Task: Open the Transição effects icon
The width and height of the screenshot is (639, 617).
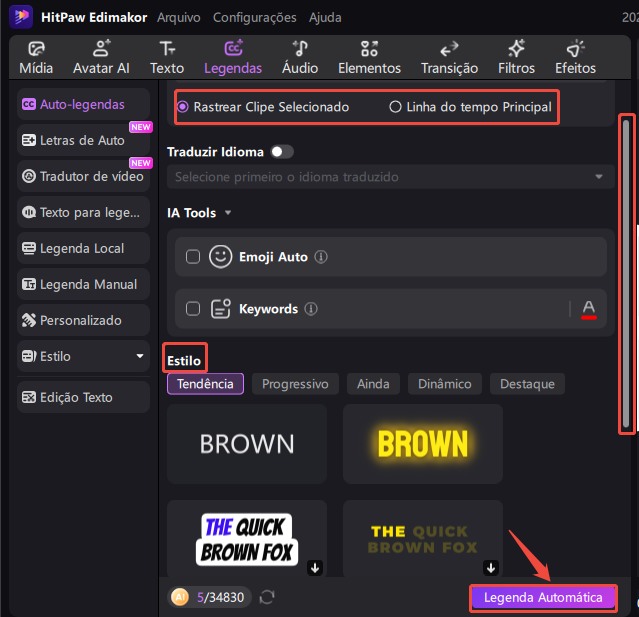Action: point(449,49)
